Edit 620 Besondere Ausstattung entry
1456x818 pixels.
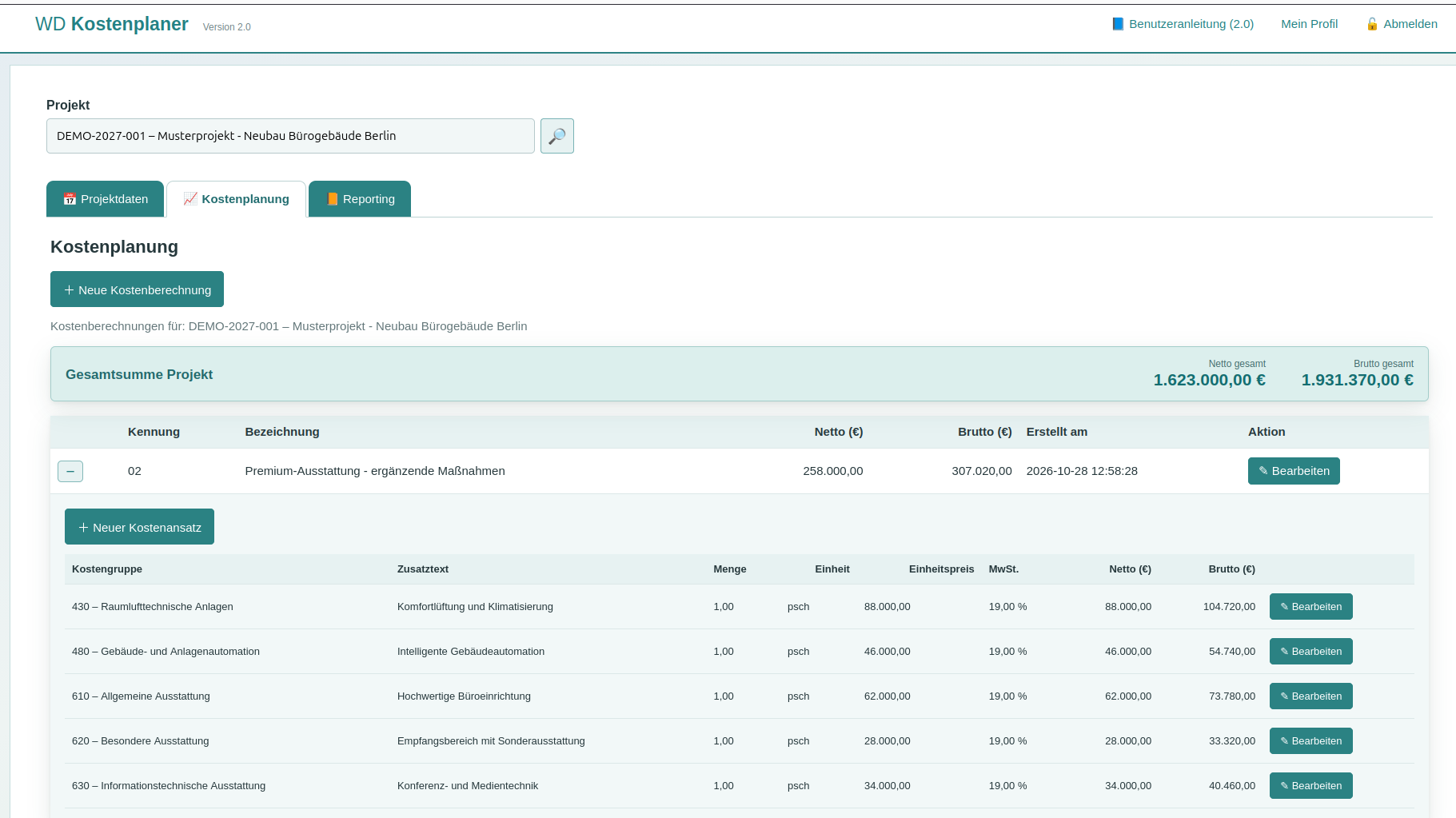pyautogui.click(x=1310, y=741)
